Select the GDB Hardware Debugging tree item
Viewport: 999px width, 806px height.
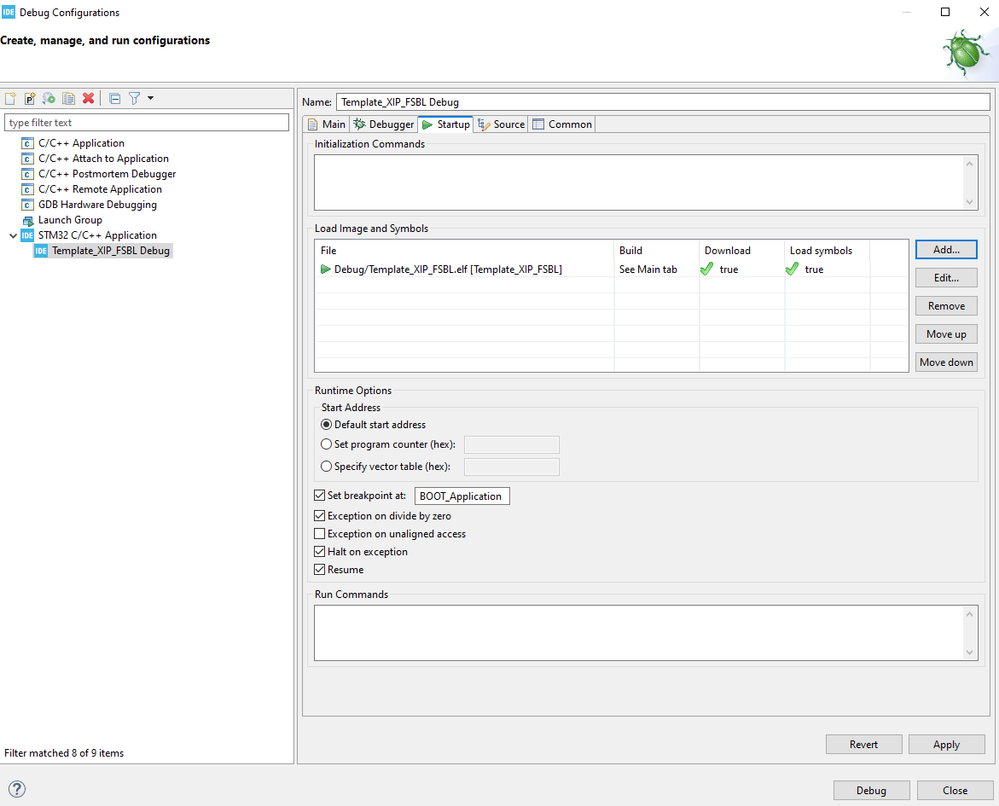click(x=97, y=205)
